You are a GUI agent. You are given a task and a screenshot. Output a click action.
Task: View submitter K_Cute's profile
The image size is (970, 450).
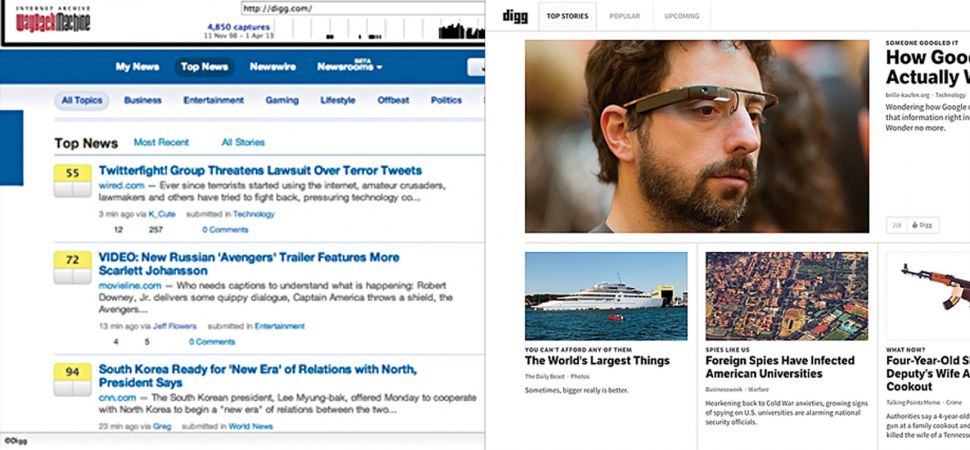point(162,214)
